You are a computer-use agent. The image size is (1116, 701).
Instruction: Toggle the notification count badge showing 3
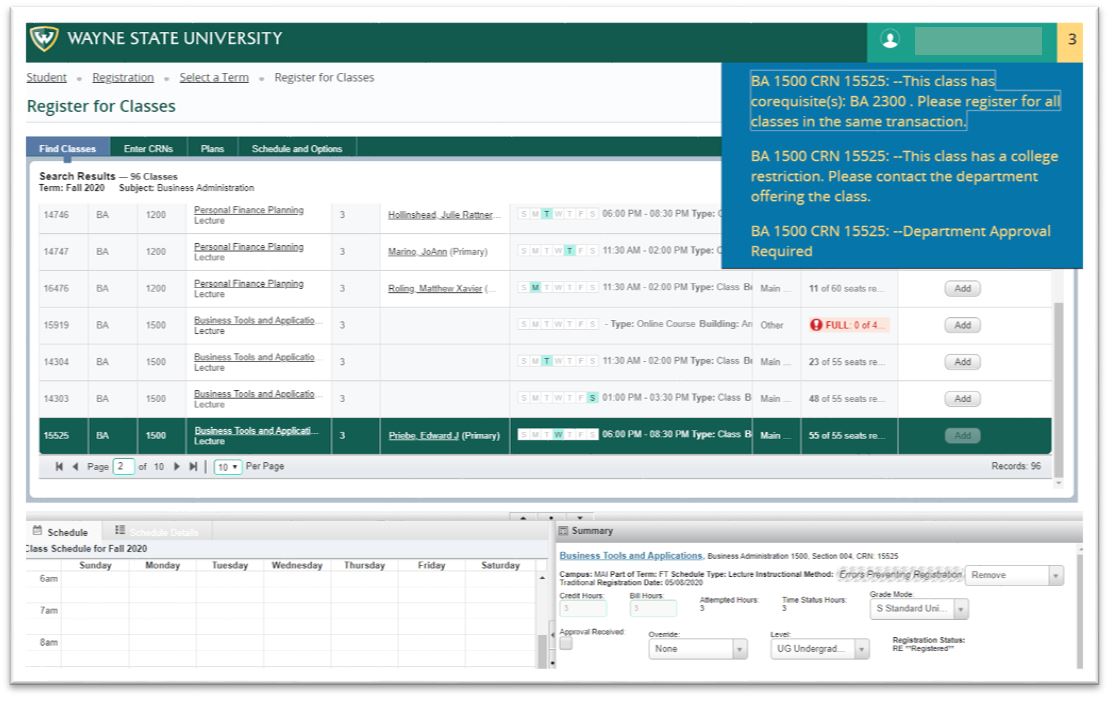coord(1071,40)
